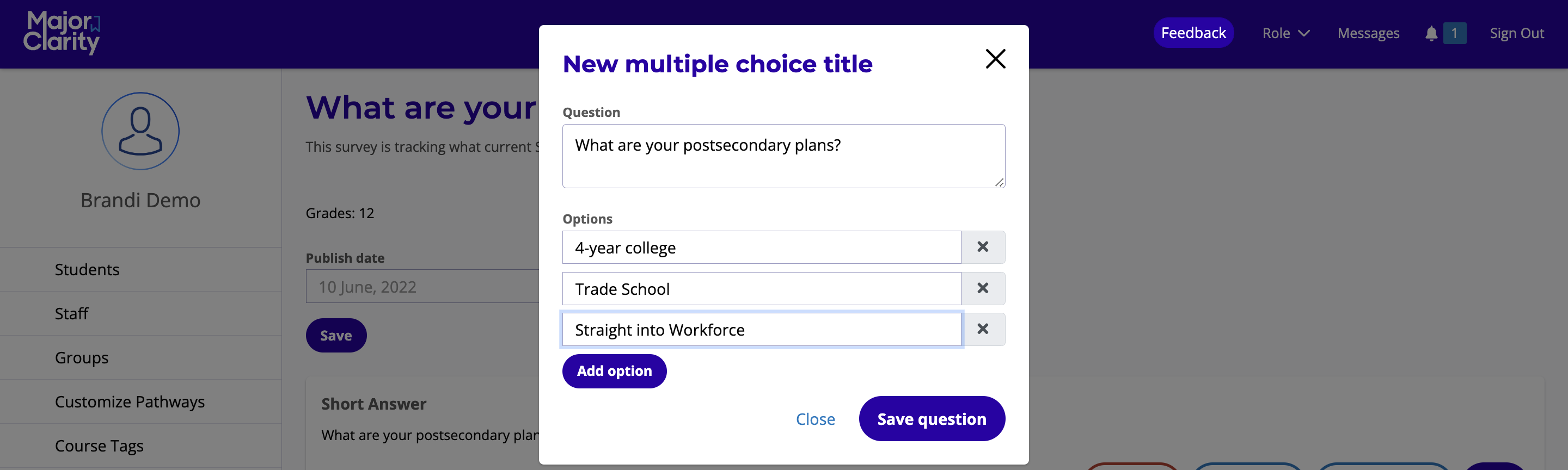The width and height of the screenshot is (1568, 470).
Task: Open the Groups sidebar item
Action: click(x=82, y=357)
